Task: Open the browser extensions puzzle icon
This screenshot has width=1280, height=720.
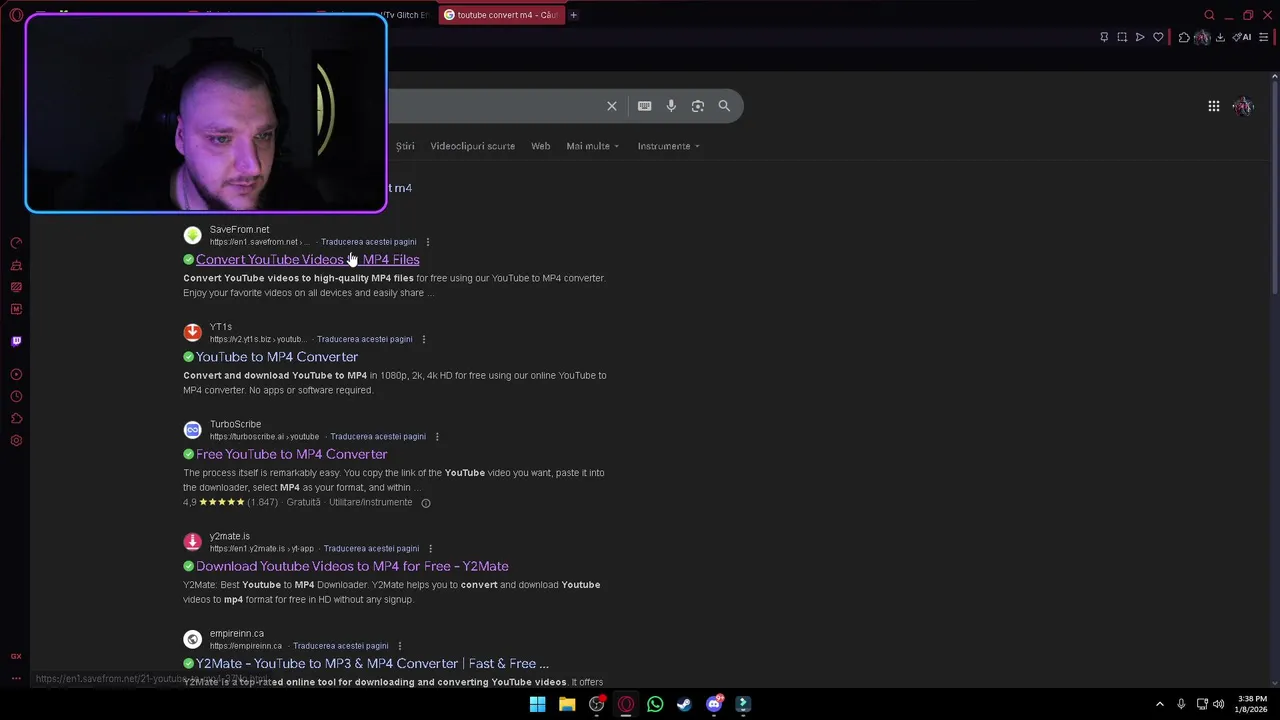Action: click(x=1184, y=37)
